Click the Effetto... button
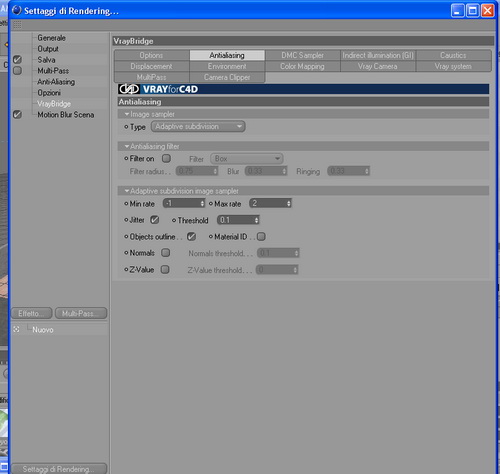The image size is (500, 474). point(32,313)
